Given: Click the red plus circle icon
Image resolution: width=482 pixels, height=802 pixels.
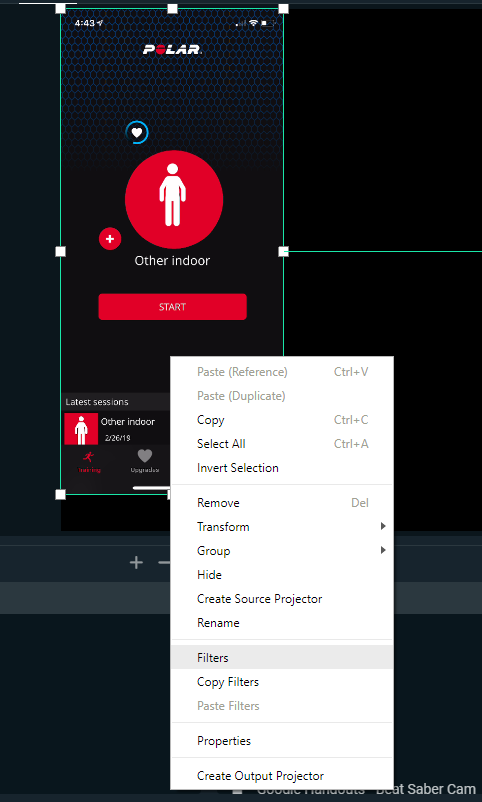Looking at the screenshot, I should click(x=110, y=239).
